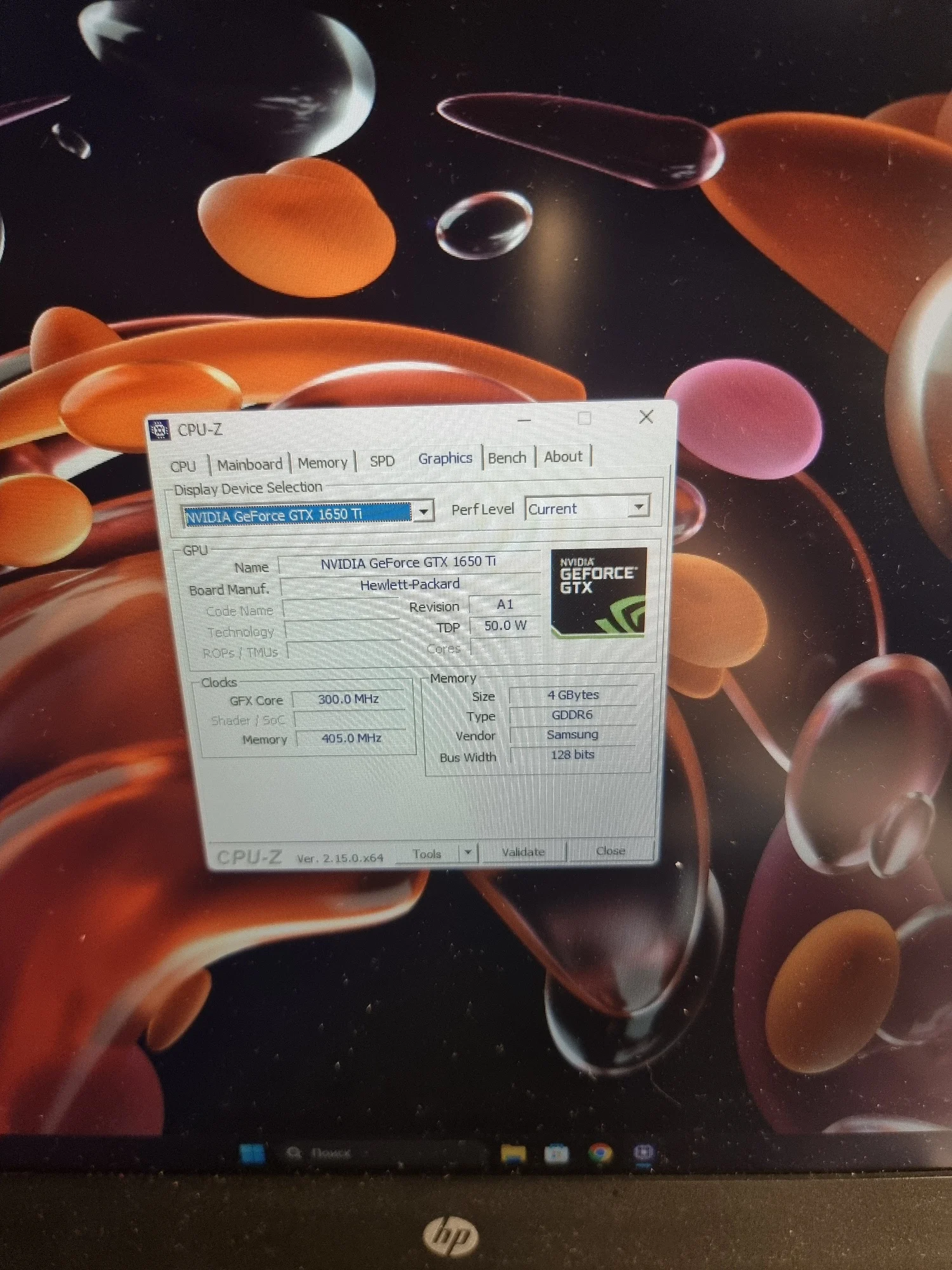
Task: Click the NVIDIA GeForce GTX logo image
Action: tap(598, 592)
